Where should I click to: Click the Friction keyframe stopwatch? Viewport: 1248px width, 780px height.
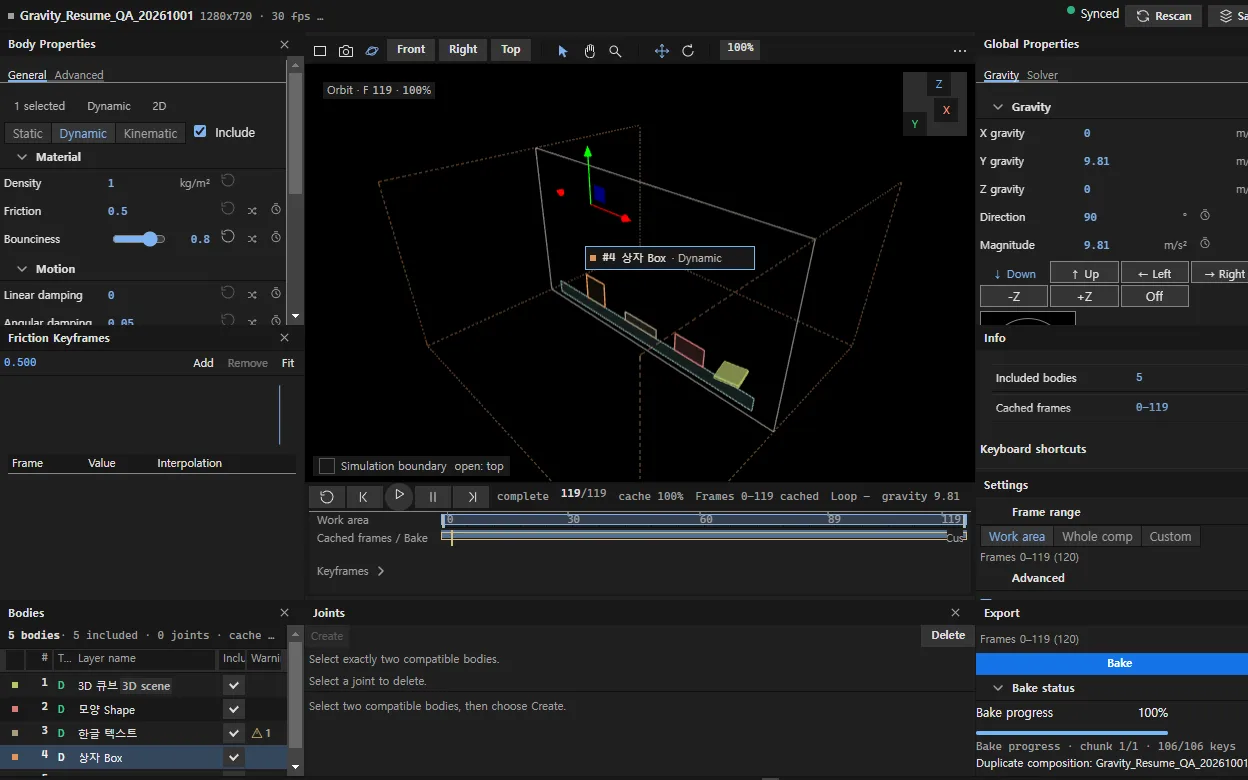pos(276,210)
